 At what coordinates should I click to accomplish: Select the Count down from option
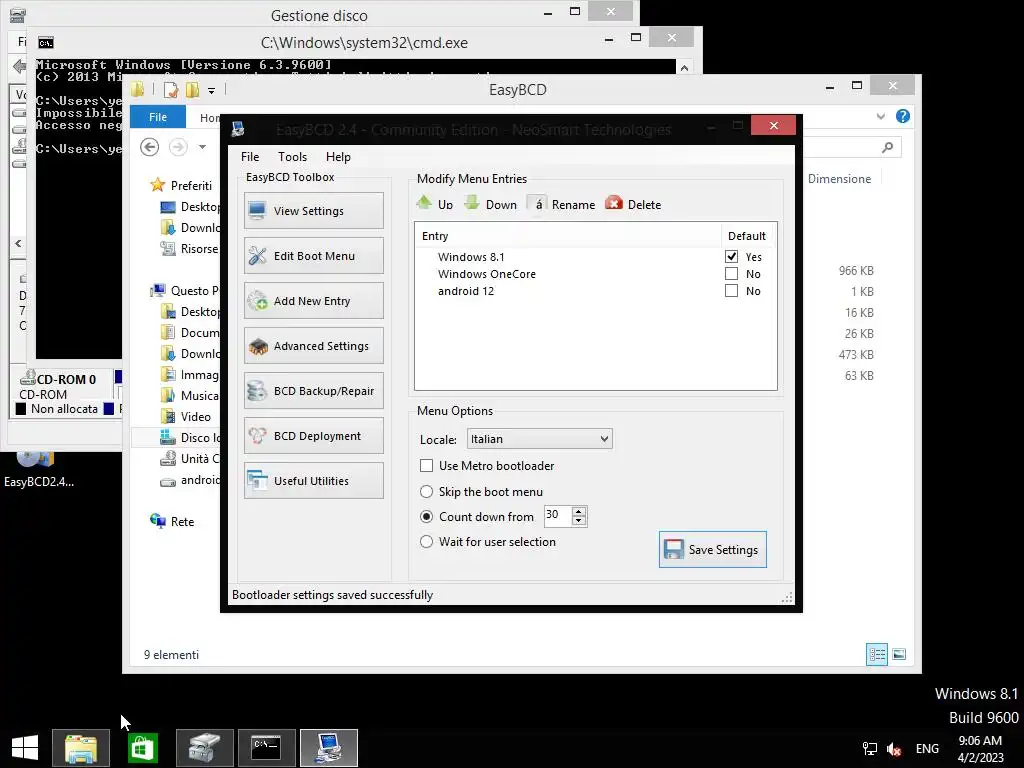coord(426,517)
